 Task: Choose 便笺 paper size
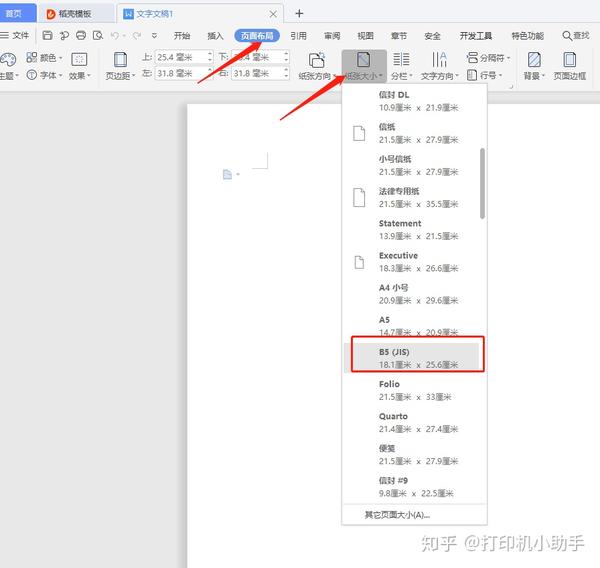coord(412,455)
